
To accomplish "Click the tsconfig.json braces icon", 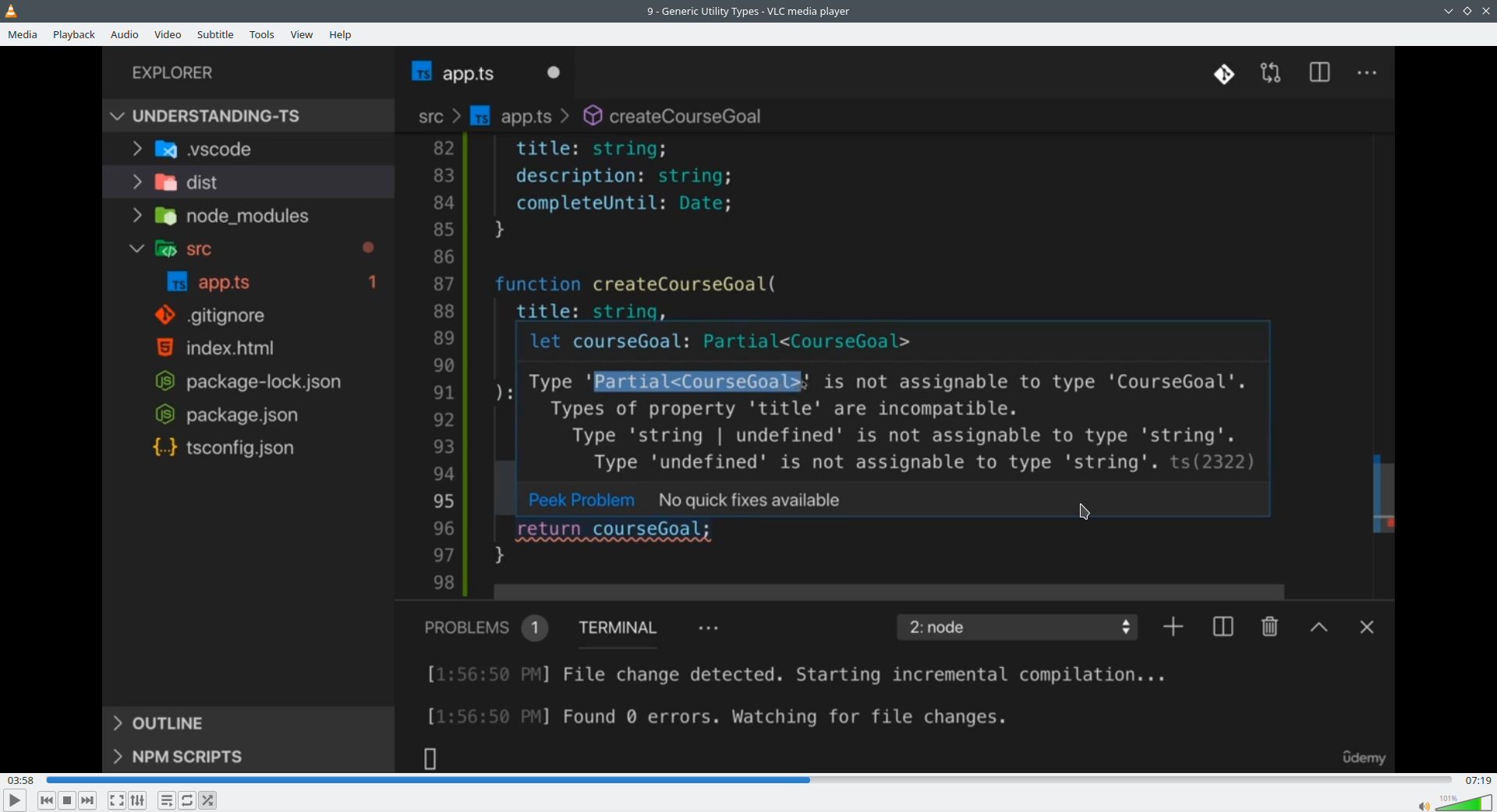I will coord(165,447).
